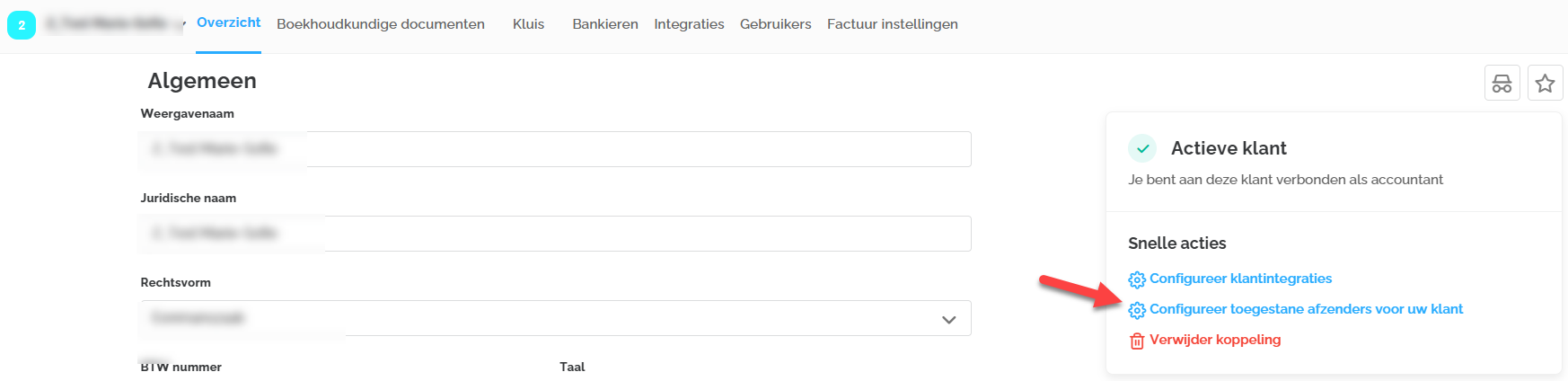Open the Boekhoudkundige documenten tab
Viewport: 1568px width, 381px height.
[381, 24]
